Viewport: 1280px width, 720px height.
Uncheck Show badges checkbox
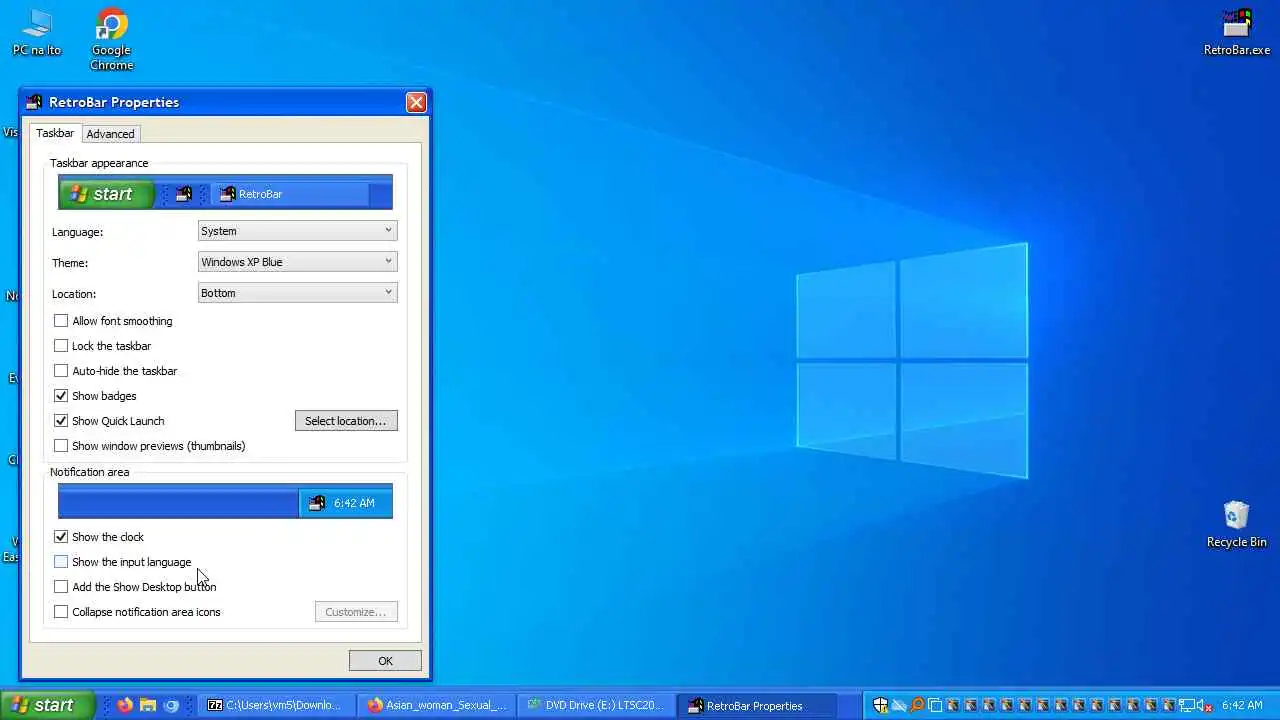click(x=61, y=396)
